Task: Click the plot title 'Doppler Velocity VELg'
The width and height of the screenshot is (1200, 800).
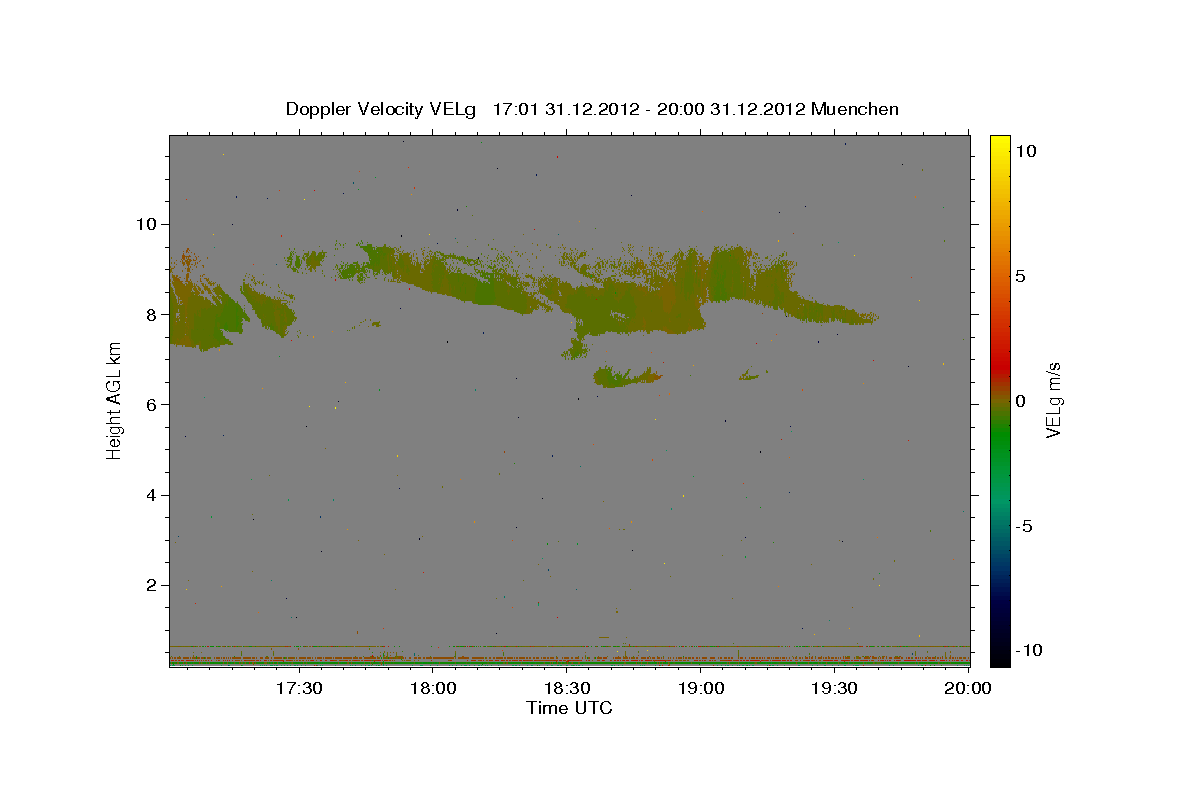Action: [x=381, y=109]
